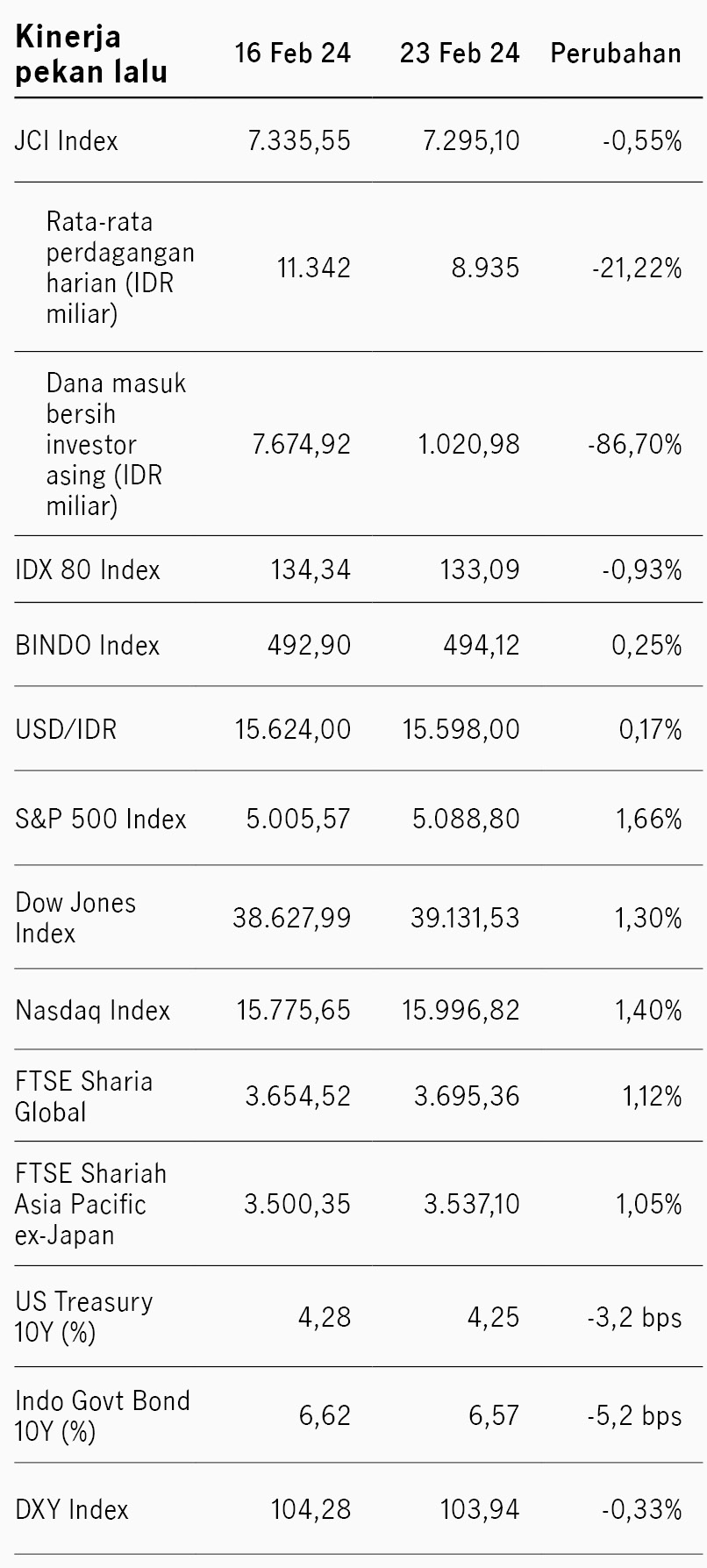Screen dimensions: 707x1568
Task: Select the USD/IDR value 15.598,00
Action: point(461,729)
